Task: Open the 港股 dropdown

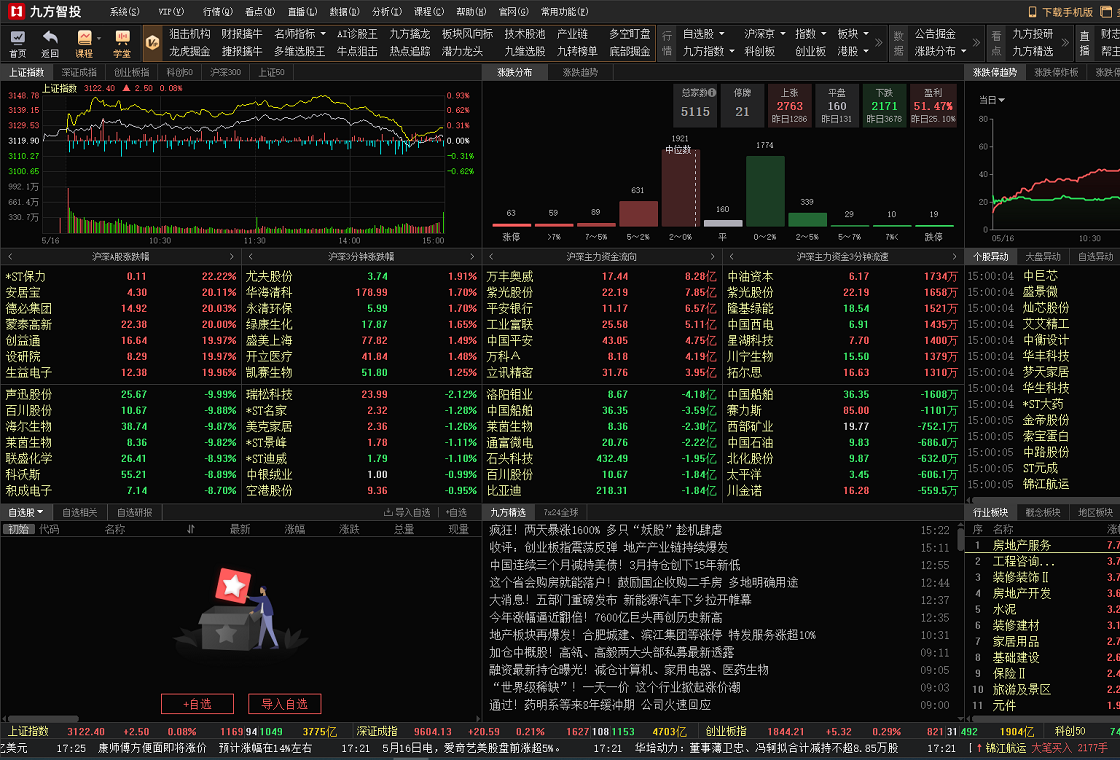Action: 854,51
